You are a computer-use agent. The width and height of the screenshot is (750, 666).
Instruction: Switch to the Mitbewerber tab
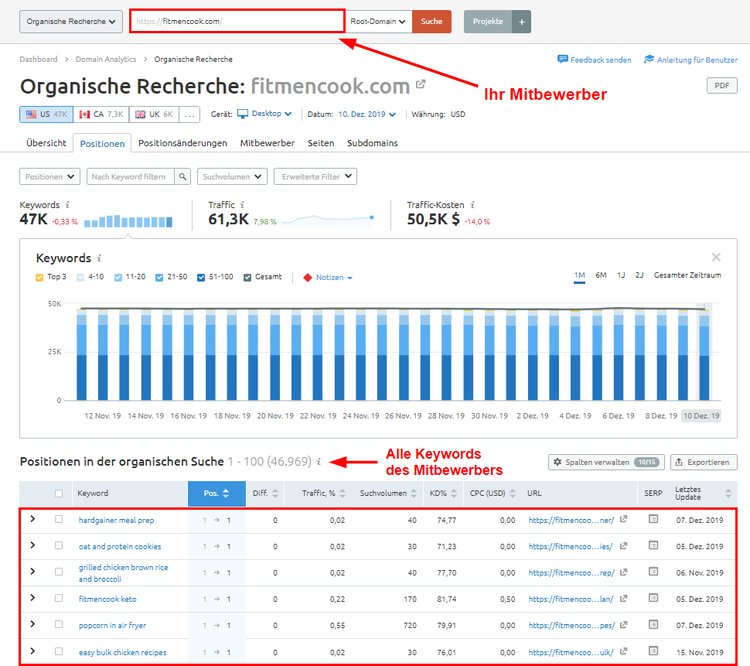point(267,143)
